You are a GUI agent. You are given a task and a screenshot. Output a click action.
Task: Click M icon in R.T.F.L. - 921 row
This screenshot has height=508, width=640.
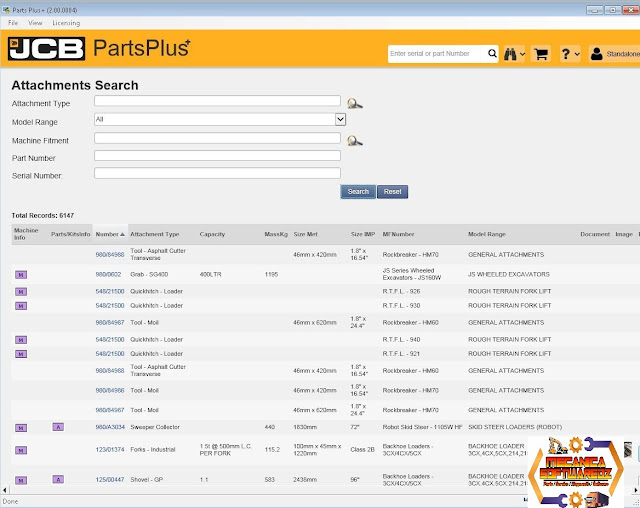(x=21, y=354)
